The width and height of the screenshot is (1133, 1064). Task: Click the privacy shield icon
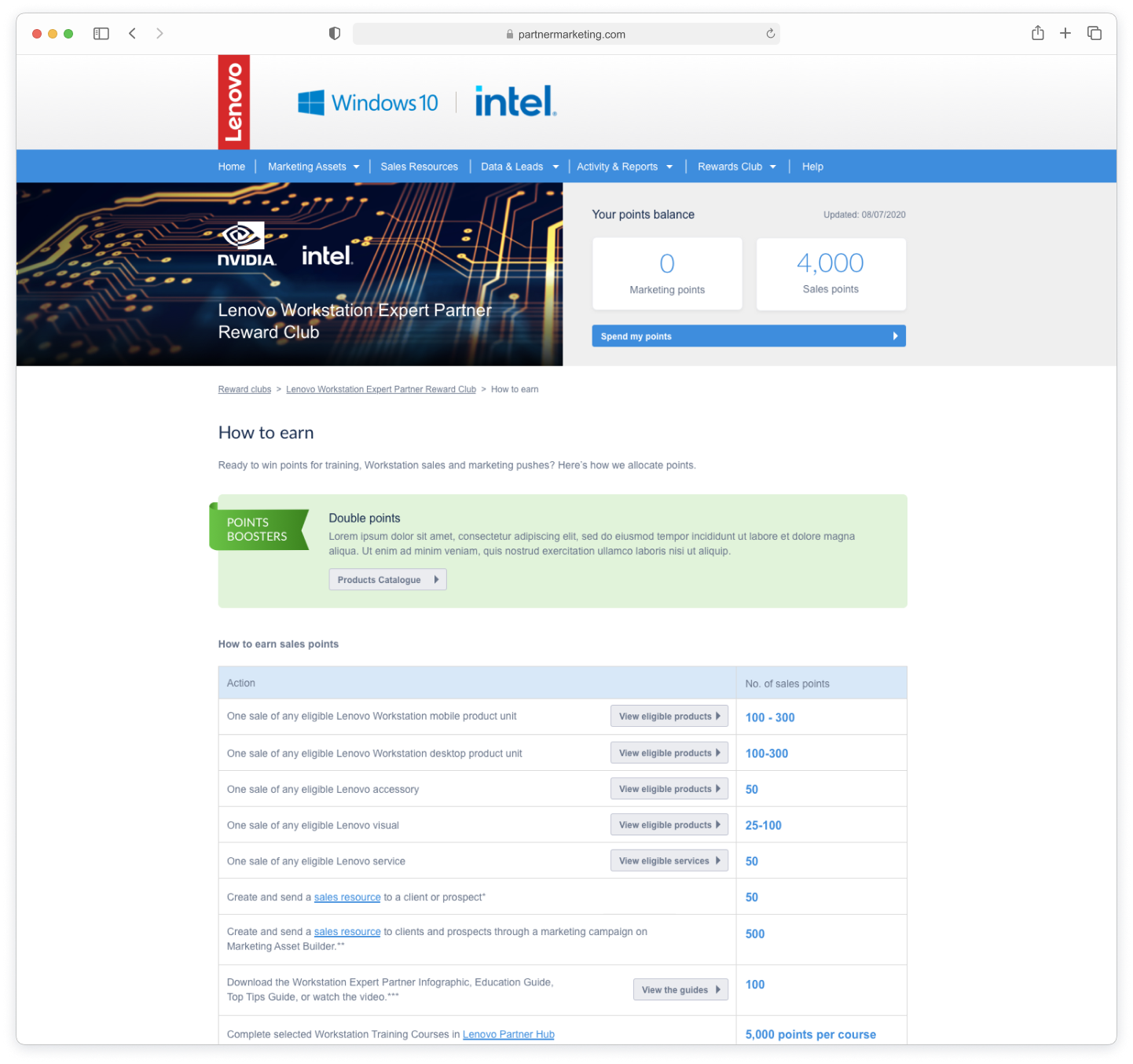click(x=335, y=34)
